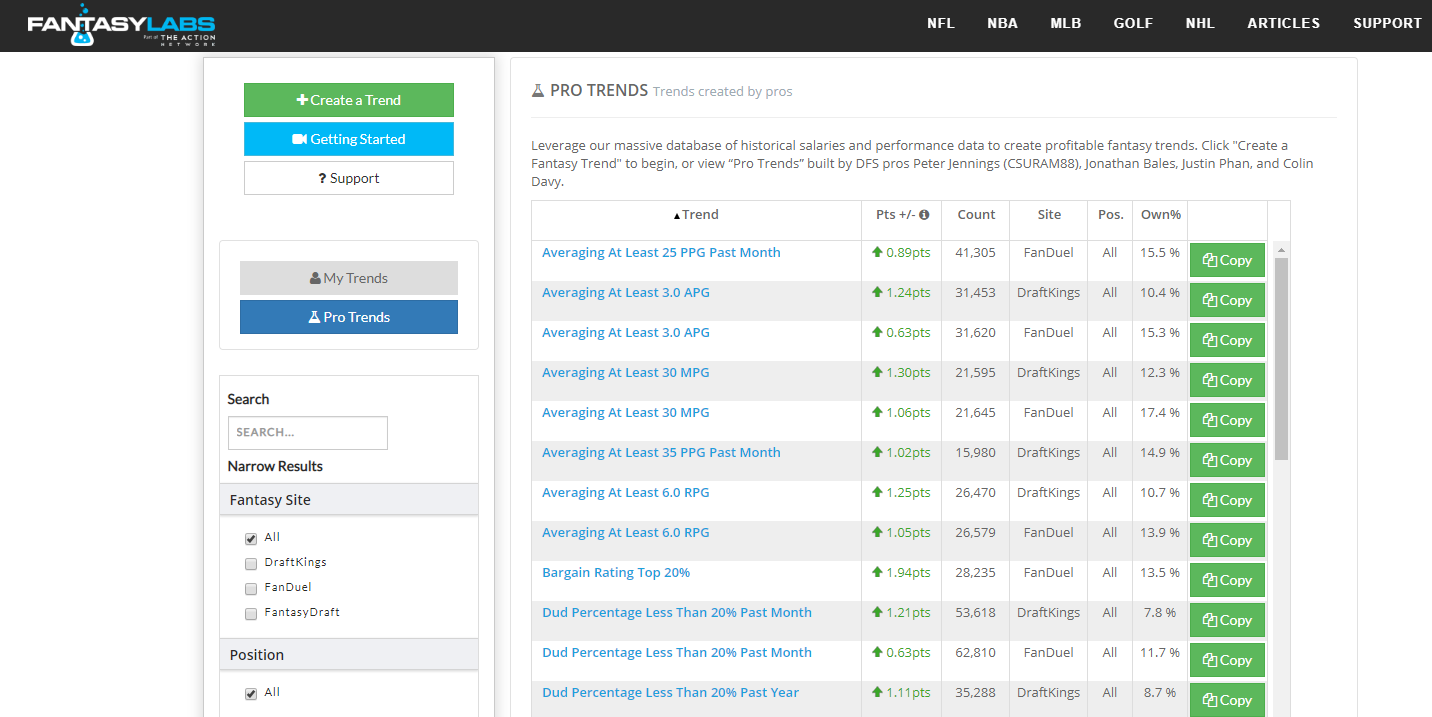Screen dimensions: 1432x717
Task: Copy the DraftKings Dud Percentage Past Month trend
Action: [1227, 620]
